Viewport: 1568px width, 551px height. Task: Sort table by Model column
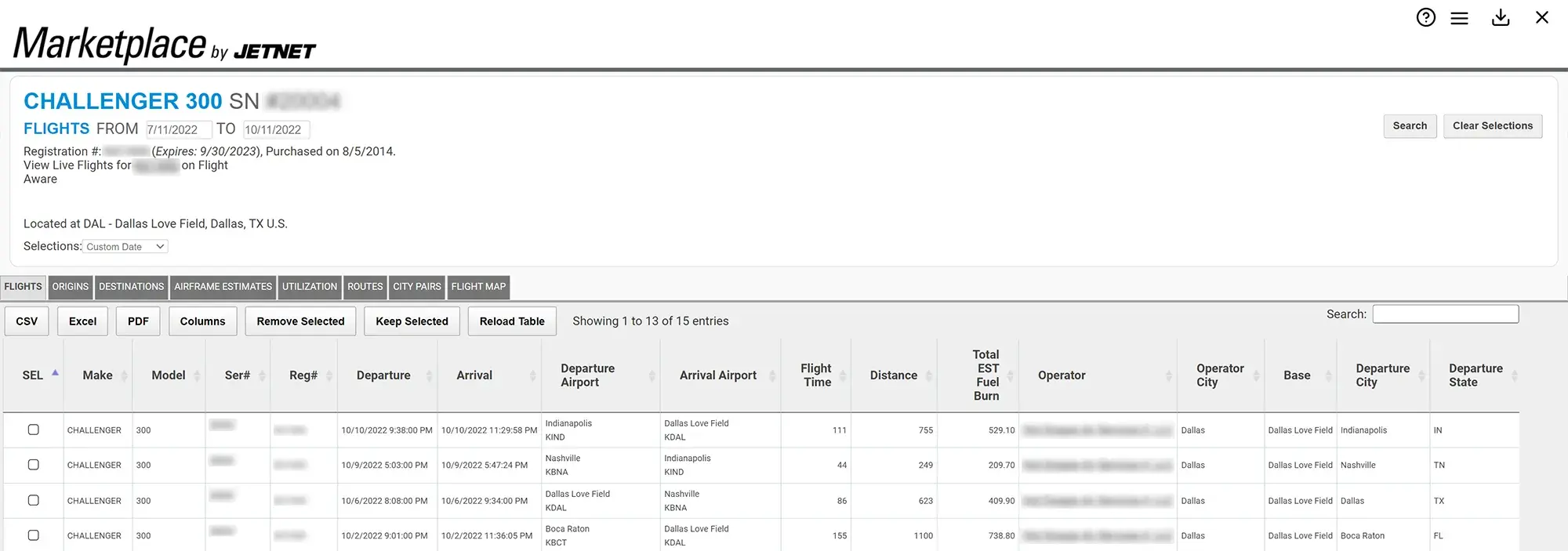point(169,375)
